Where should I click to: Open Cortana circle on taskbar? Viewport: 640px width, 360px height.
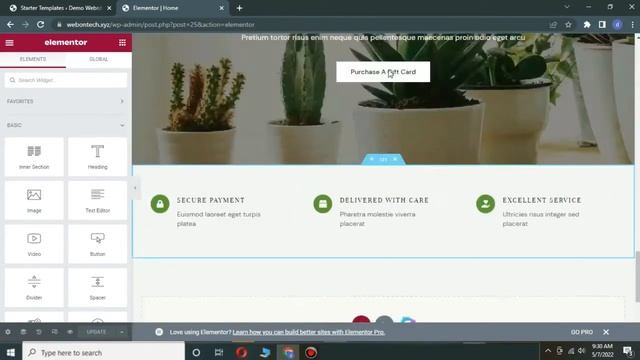tap(196, 352)
